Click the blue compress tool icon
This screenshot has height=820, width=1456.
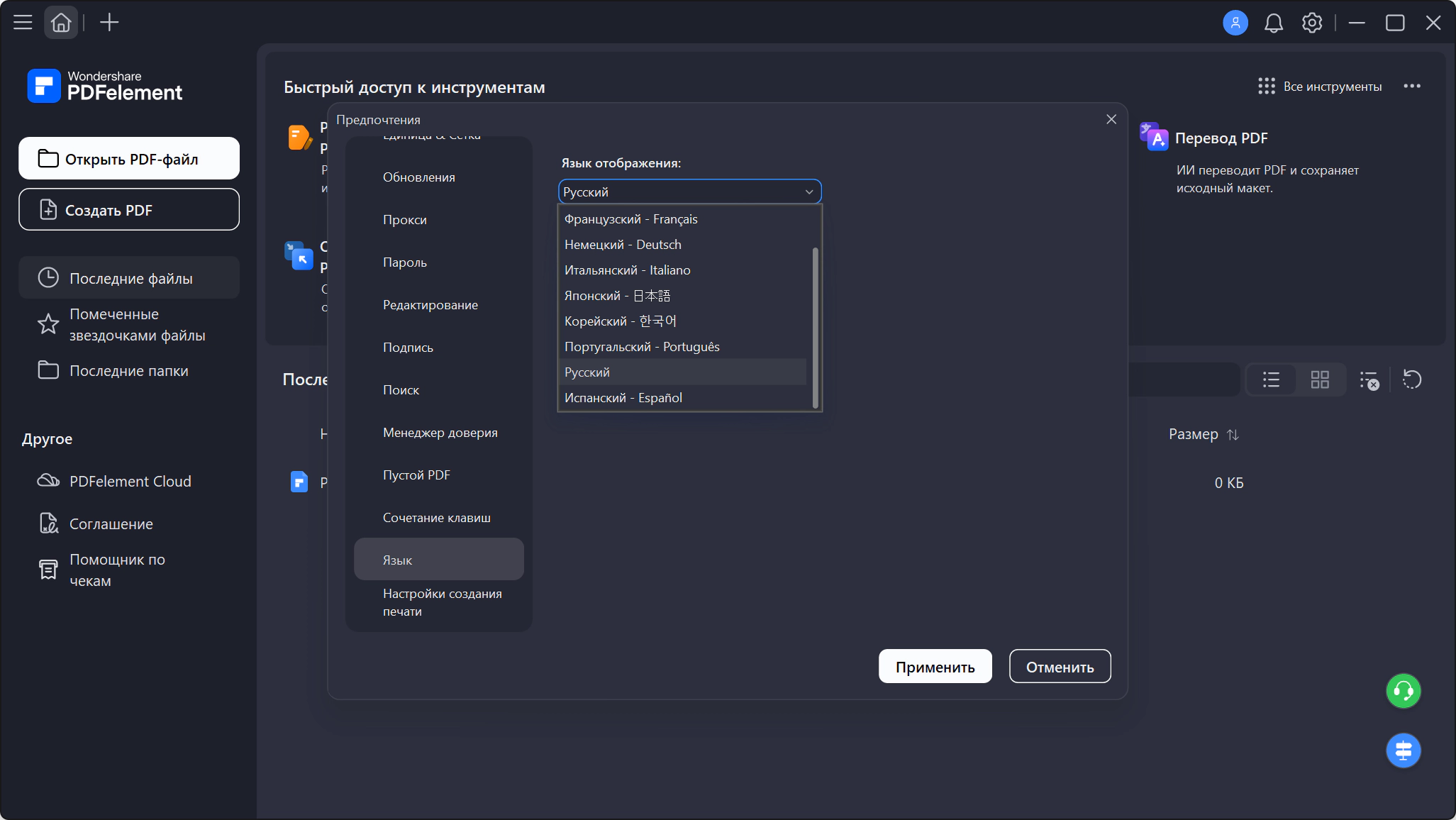(299, 255)
